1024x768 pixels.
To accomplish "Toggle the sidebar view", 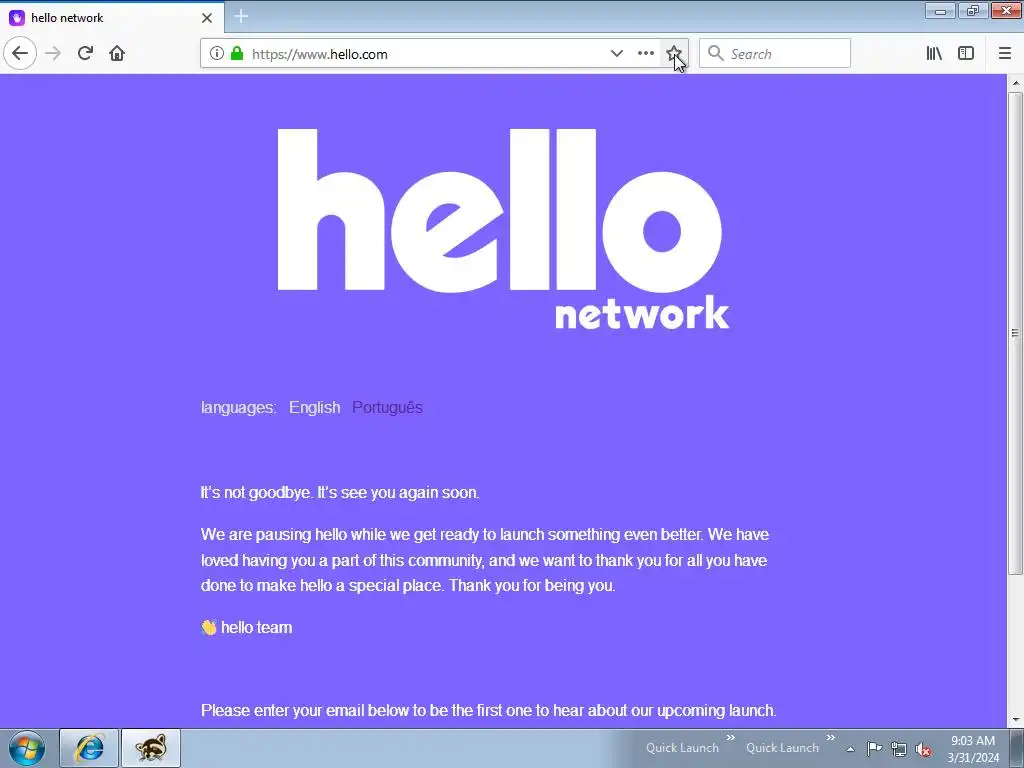I will pos(966,54).
